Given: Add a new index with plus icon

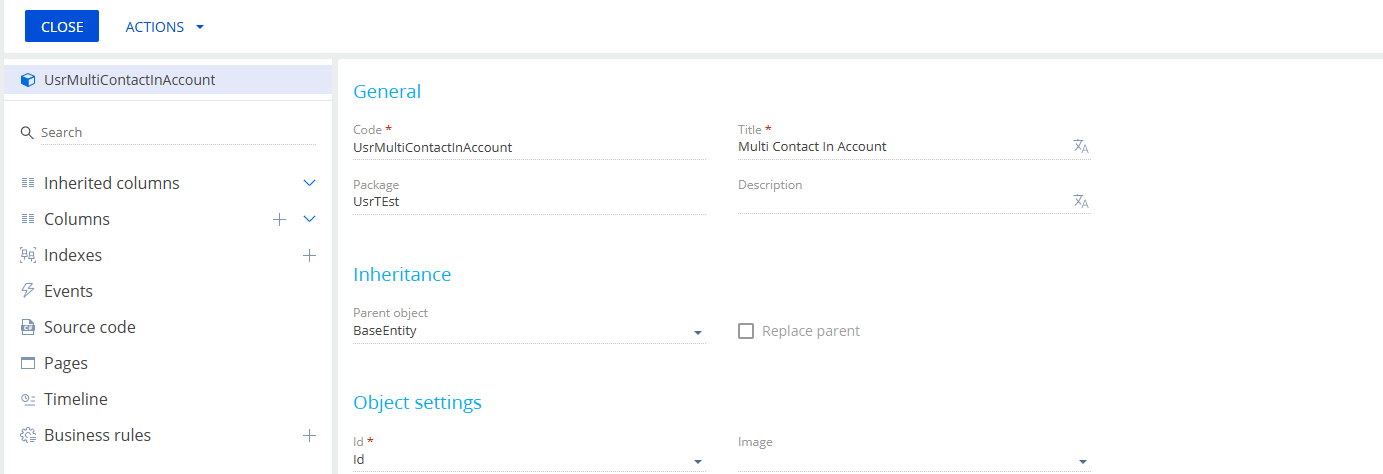Looking at the screenshot, I should (310, 255).
